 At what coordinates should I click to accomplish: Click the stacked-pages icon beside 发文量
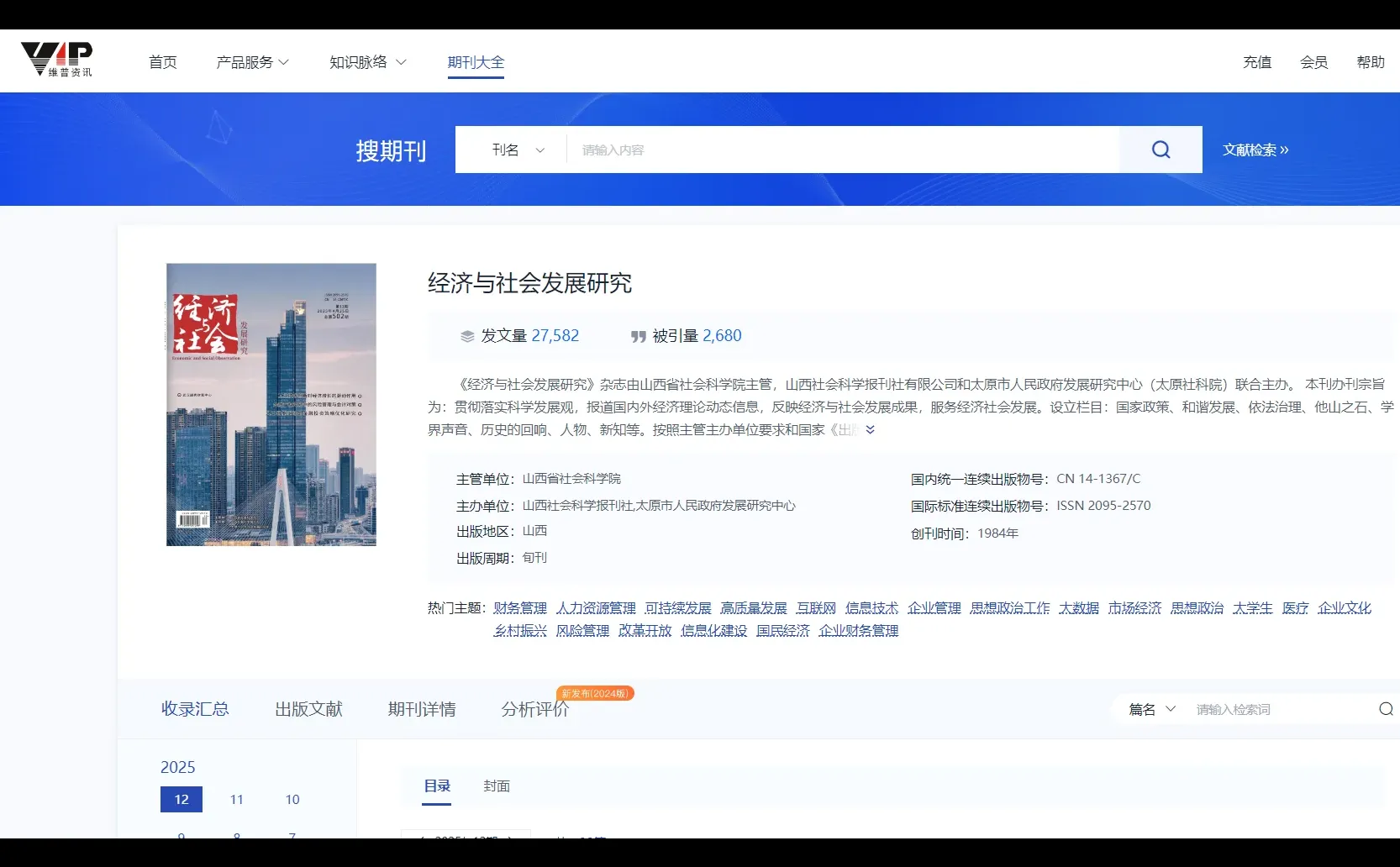click(x=468, y=336)
